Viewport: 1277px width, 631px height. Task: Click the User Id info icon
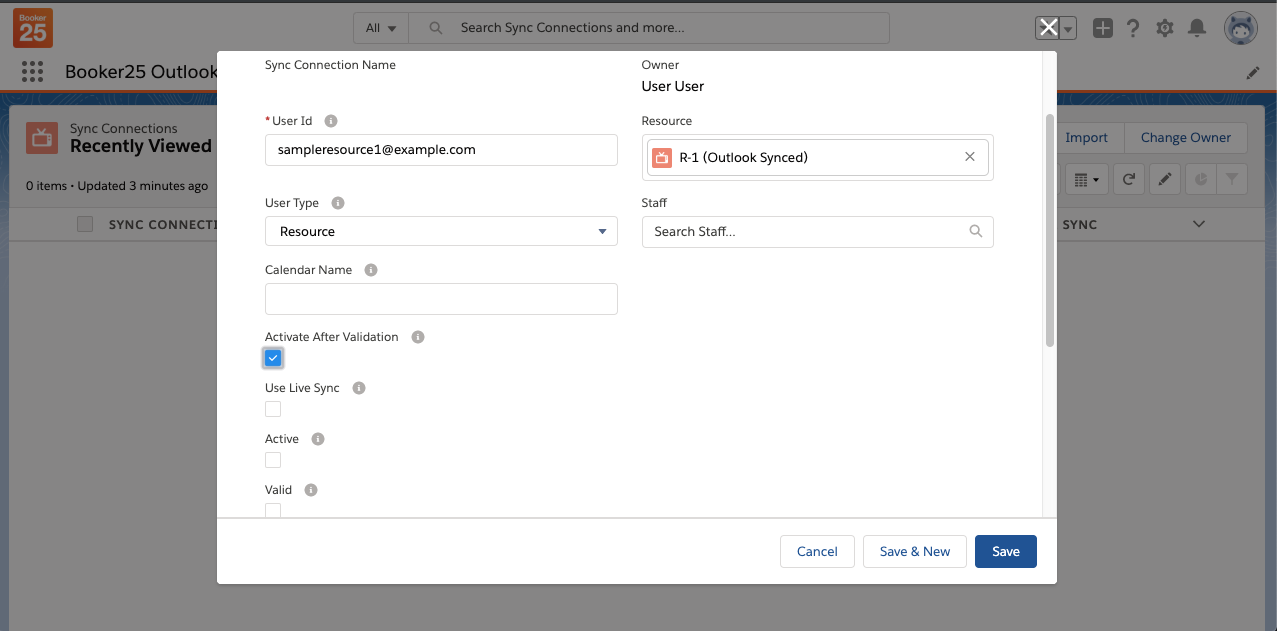click(x=331, y=121)
